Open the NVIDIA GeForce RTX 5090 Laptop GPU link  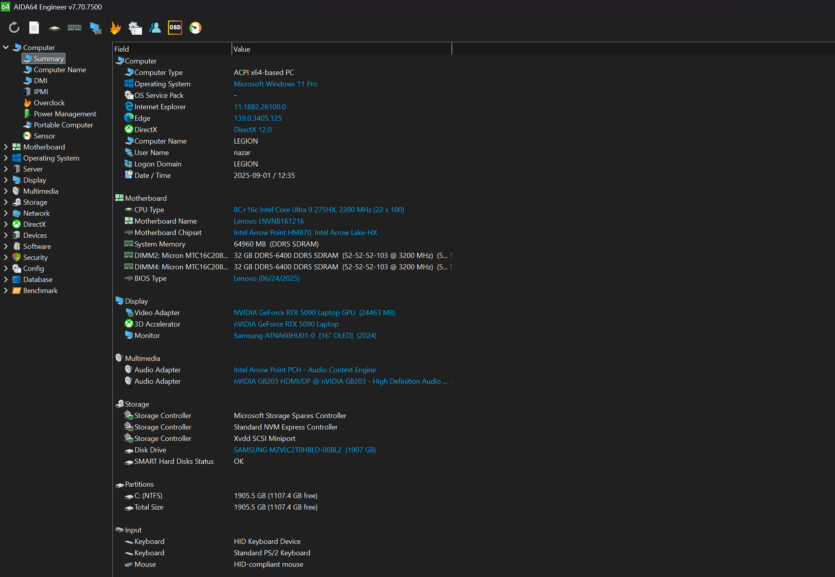(314, 313)
